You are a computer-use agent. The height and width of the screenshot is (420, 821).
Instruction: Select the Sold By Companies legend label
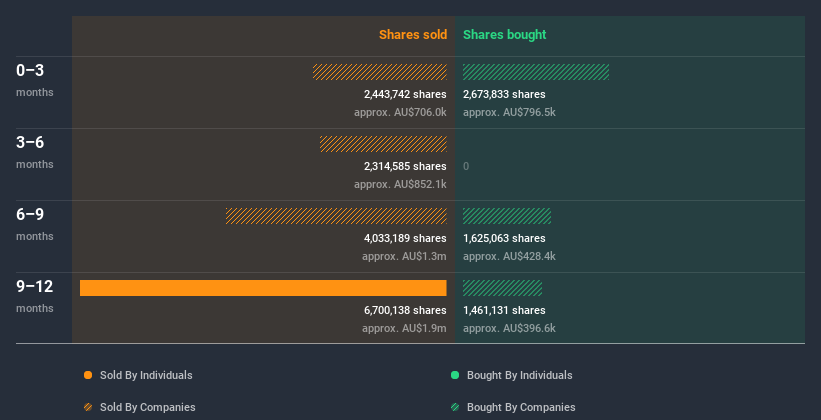[148, 407]
